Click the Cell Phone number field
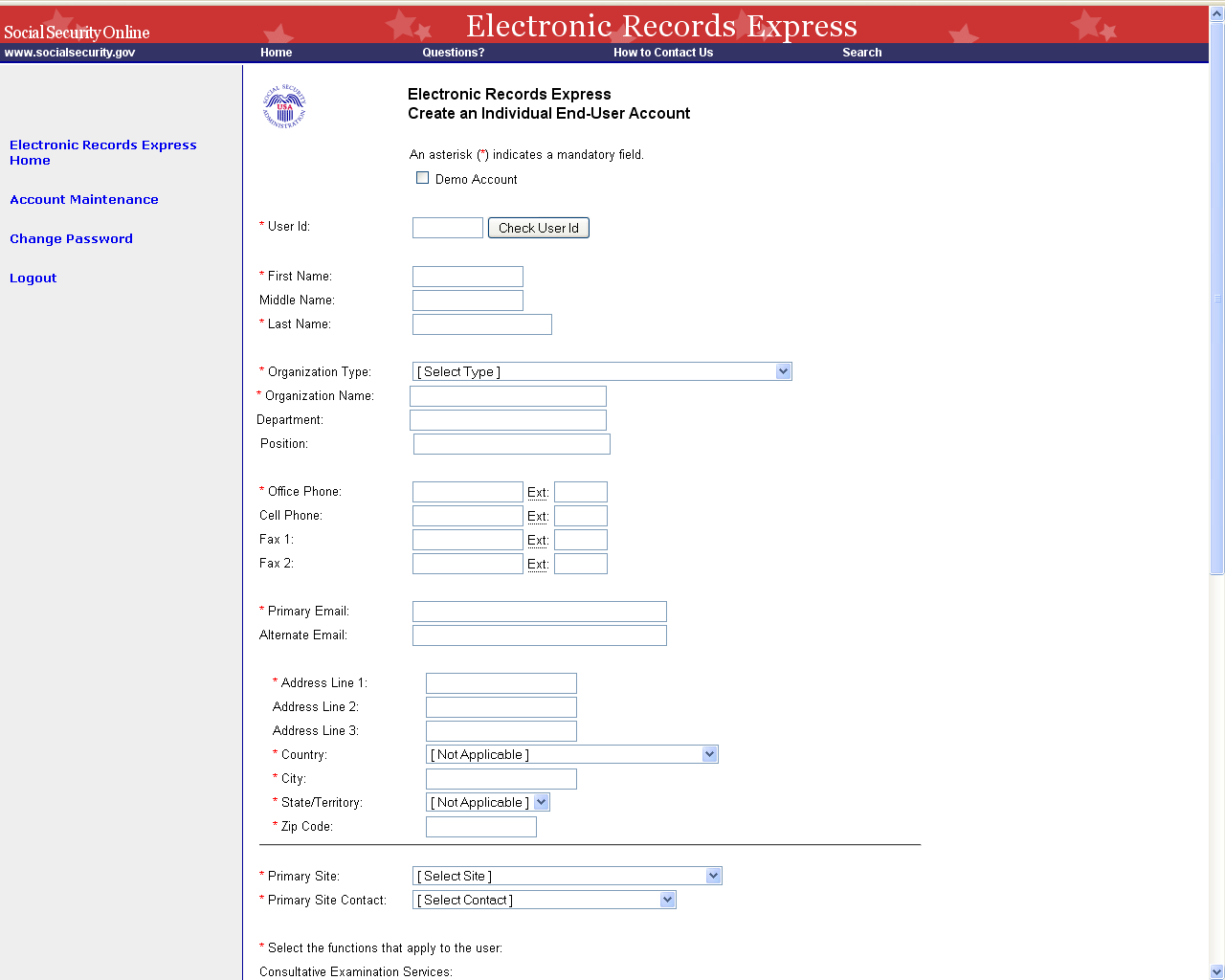The image size is (1225, 980). pos(468,516)
